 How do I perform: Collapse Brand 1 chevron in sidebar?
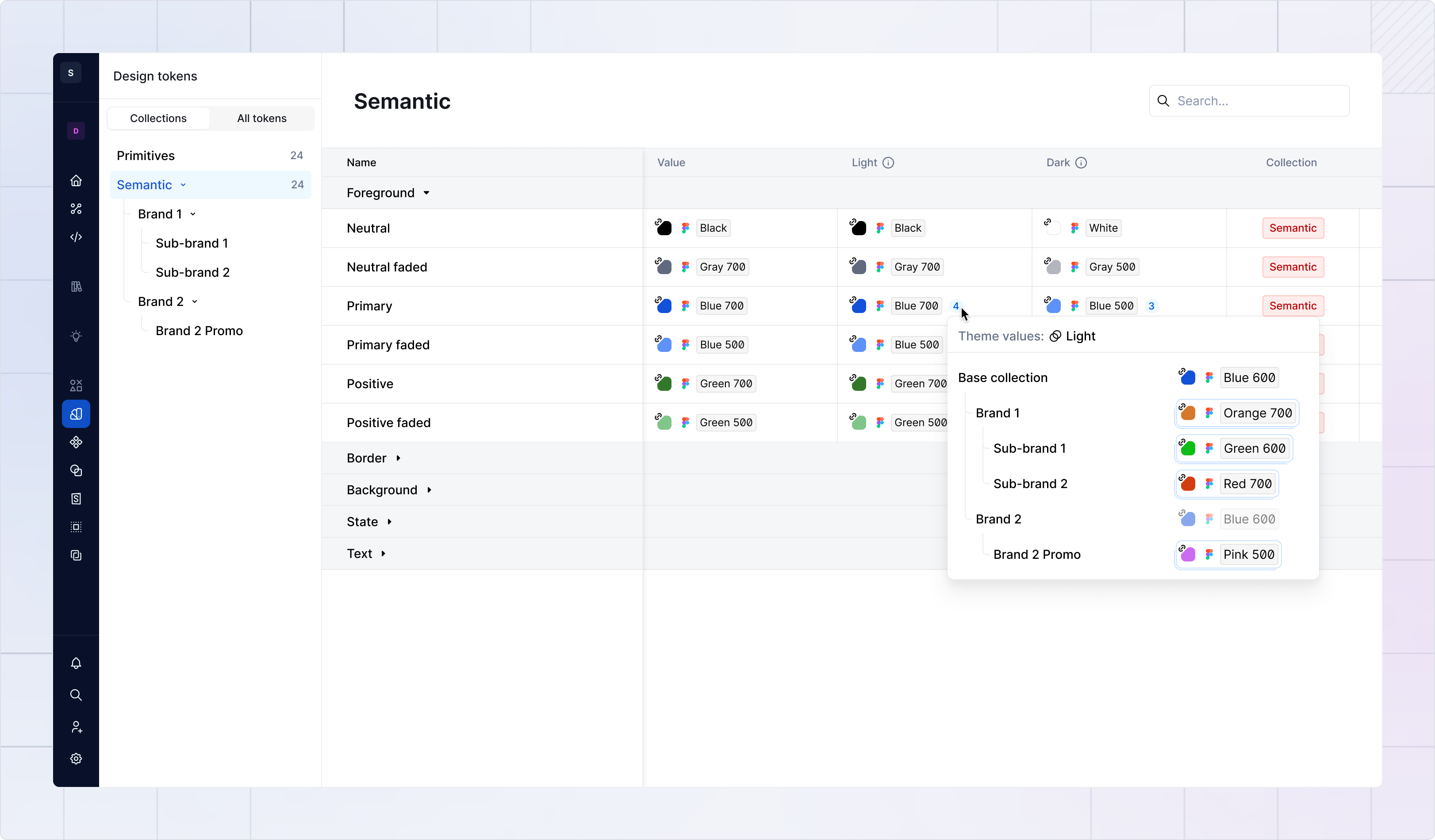[193, 214]
